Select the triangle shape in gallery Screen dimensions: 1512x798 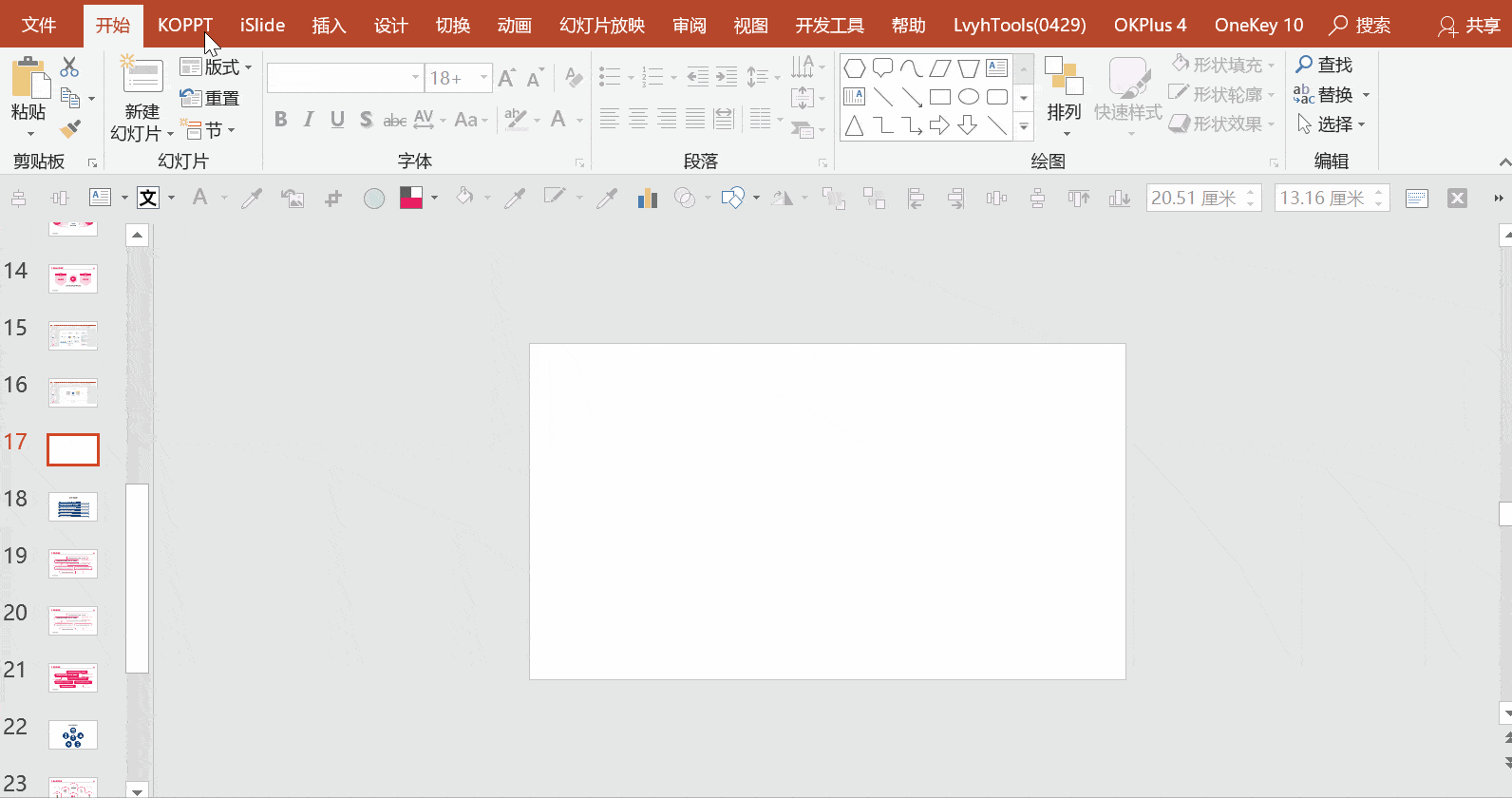pyautogui.click(x=855, y=125)
